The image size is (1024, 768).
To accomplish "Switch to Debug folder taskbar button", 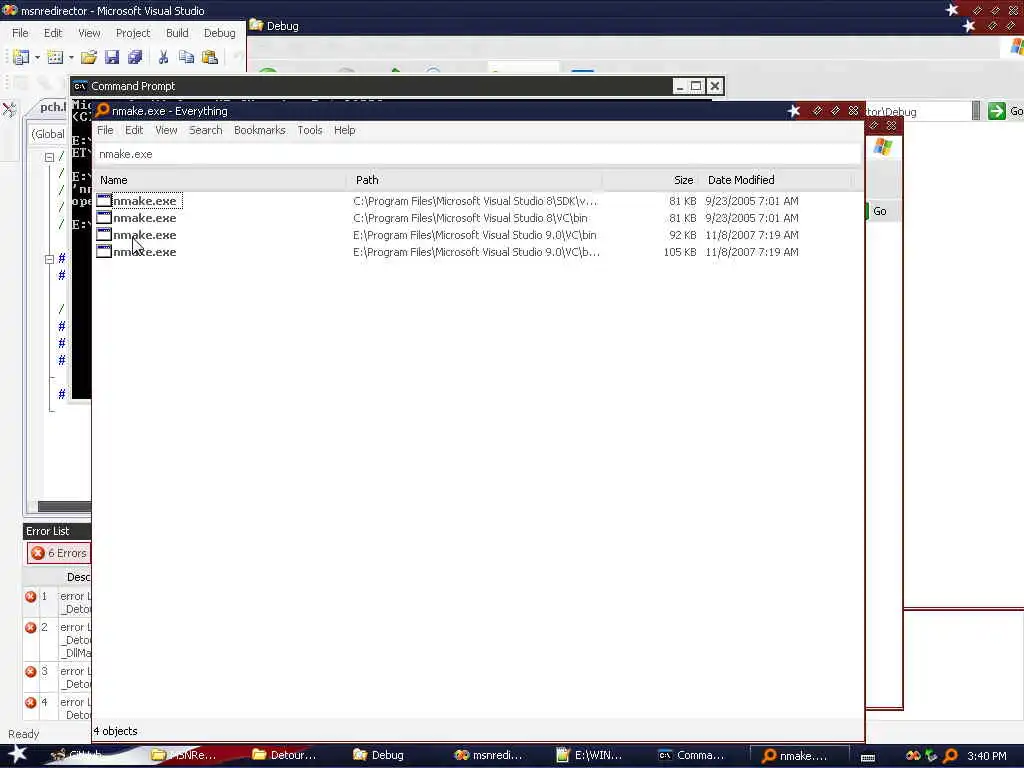I will coord(379,755).
